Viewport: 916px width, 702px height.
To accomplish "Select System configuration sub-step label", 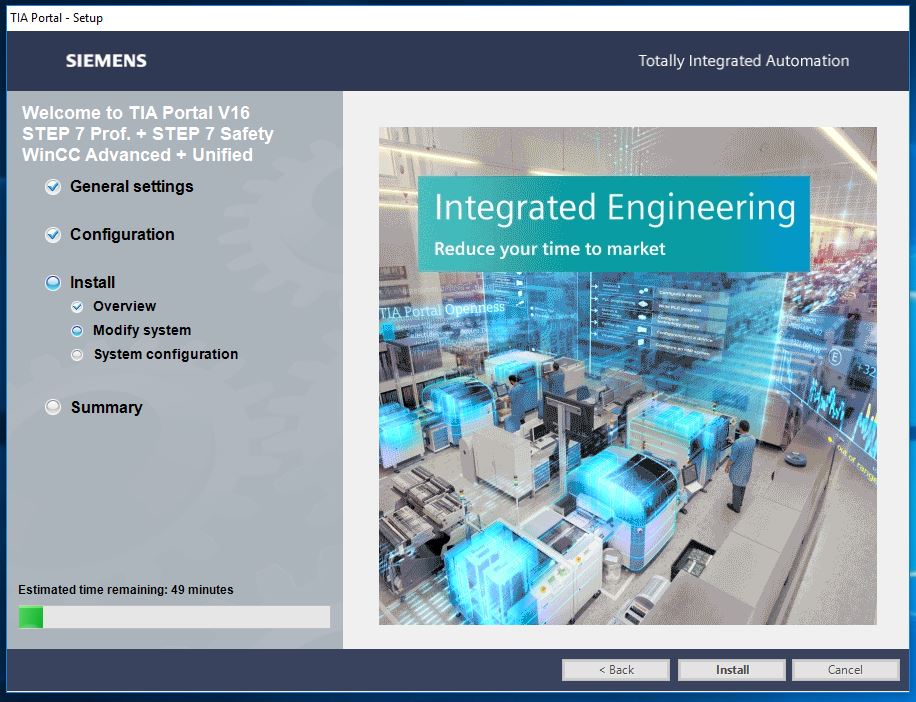I will click(165, 355).
